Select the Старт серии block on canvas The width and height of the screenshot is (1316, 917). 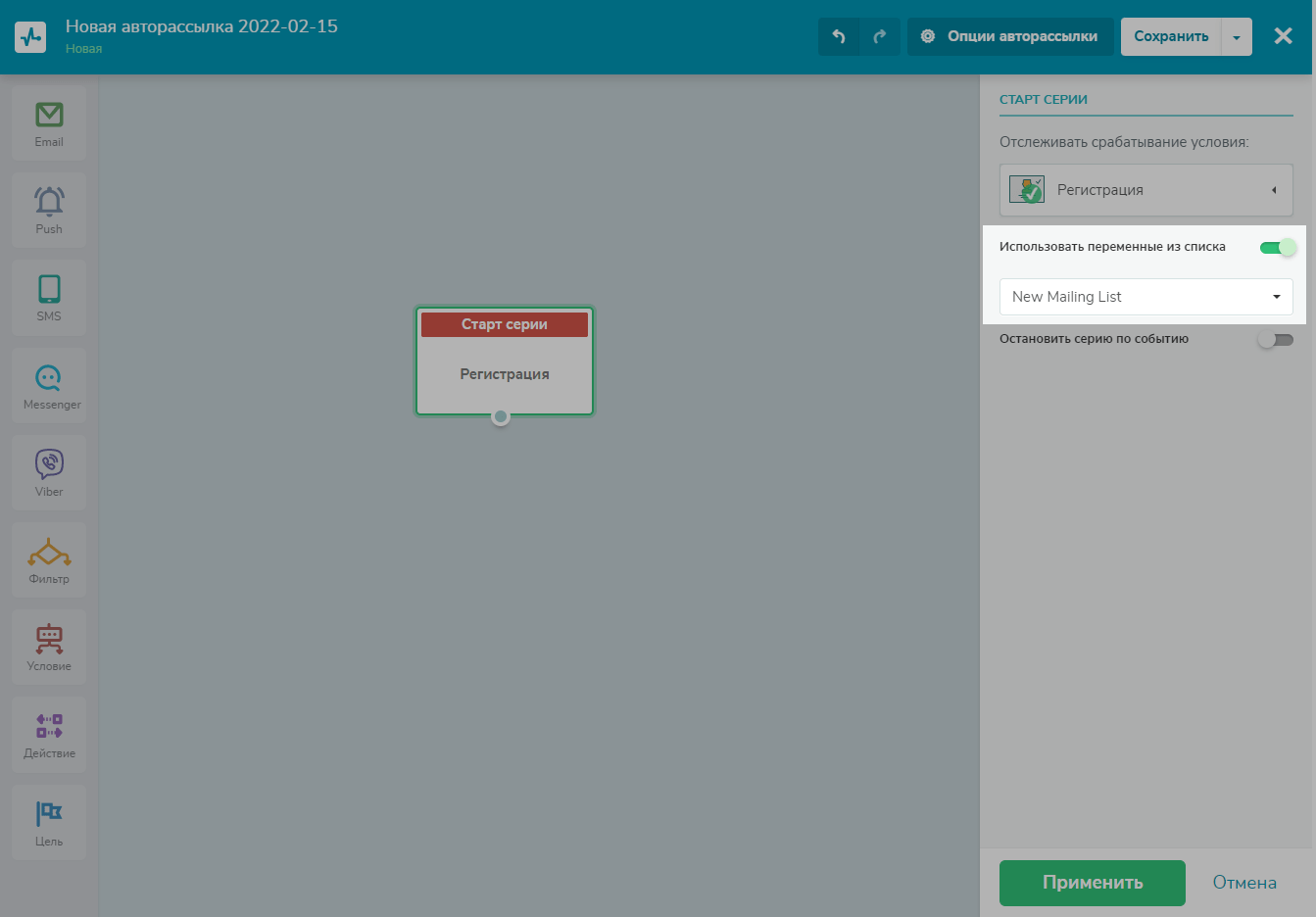pos(505,361)
